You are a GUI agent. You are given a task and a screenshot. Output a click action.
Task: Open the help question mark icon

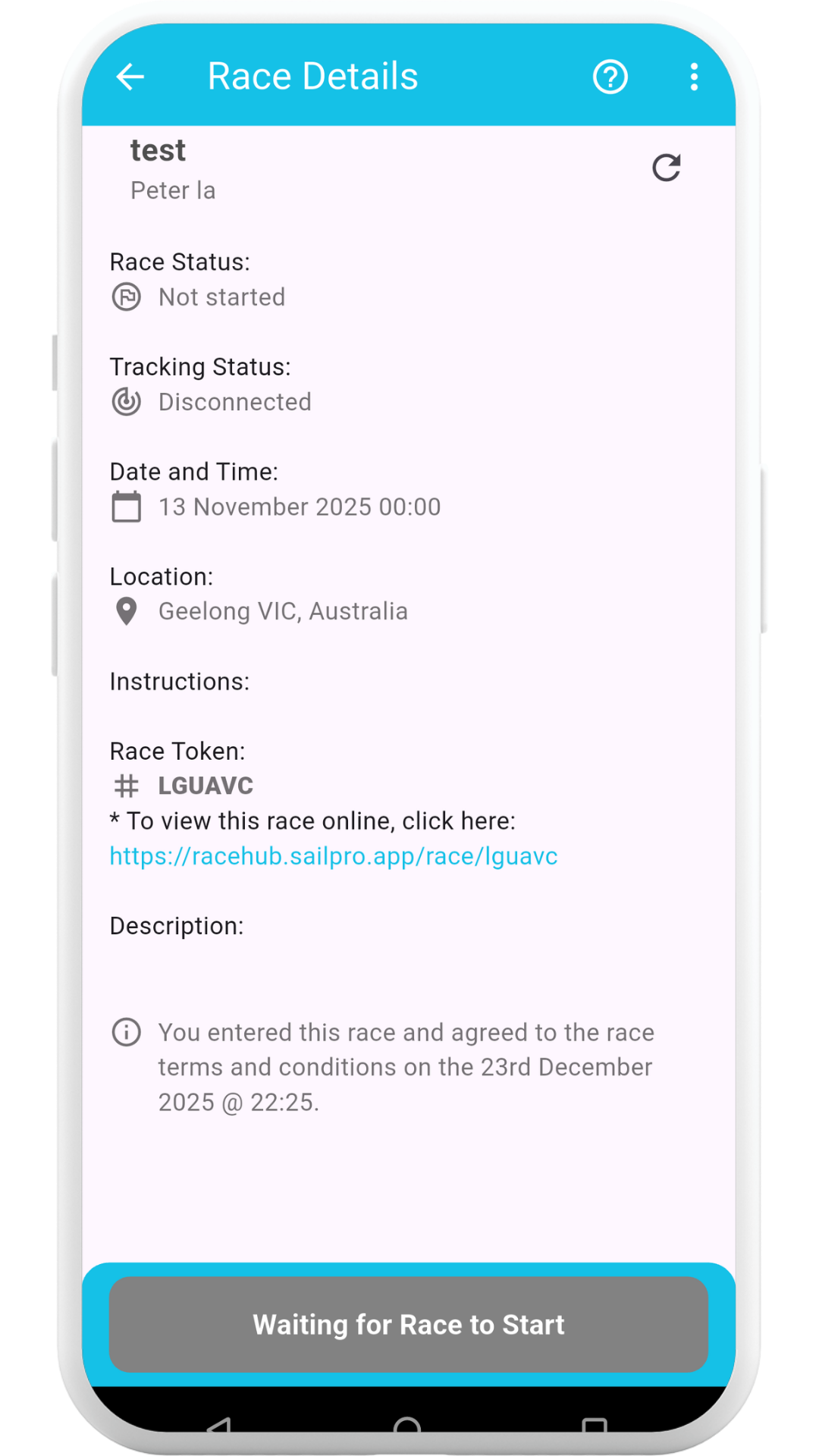pos(610,77)
